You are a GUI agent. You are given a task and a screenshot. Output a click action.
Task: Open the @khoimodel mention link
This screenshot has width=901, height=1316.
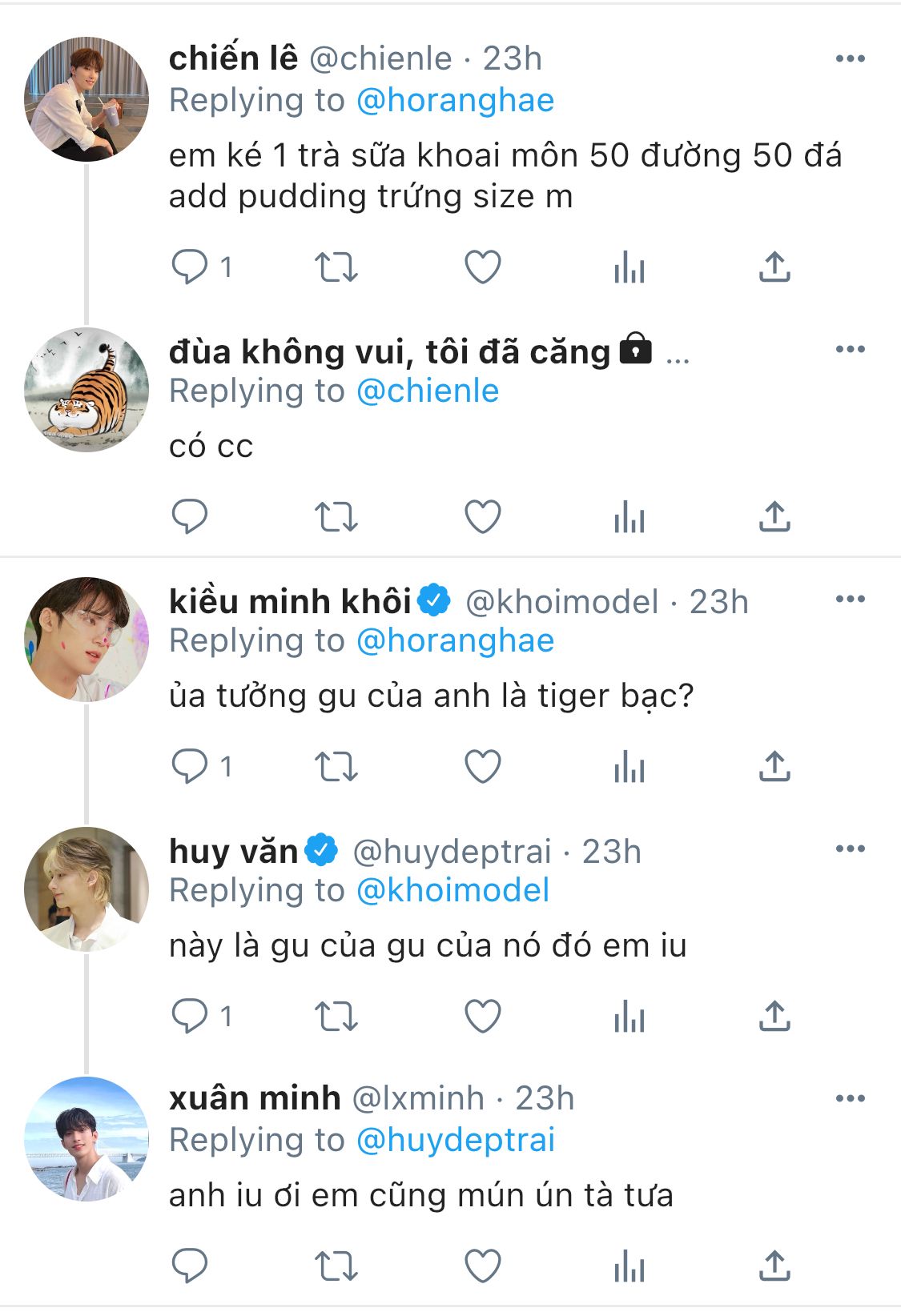[453, 891]
